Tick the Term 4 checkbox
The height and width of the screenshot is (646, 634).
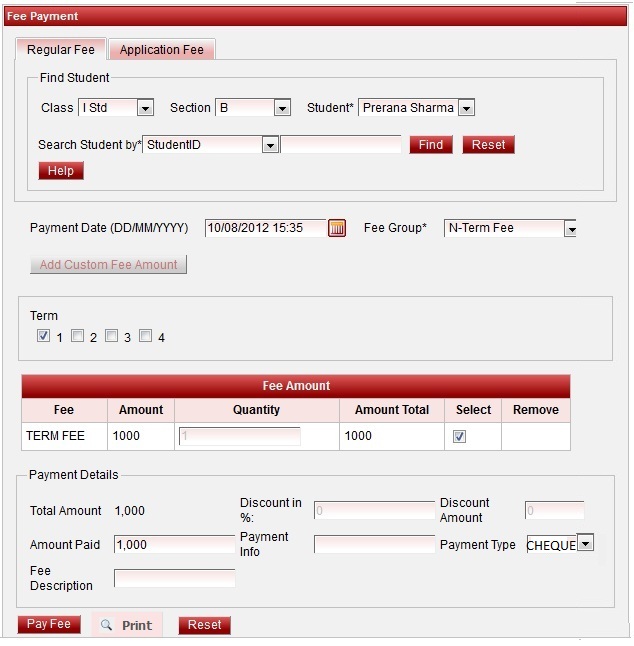pos(146,336)
